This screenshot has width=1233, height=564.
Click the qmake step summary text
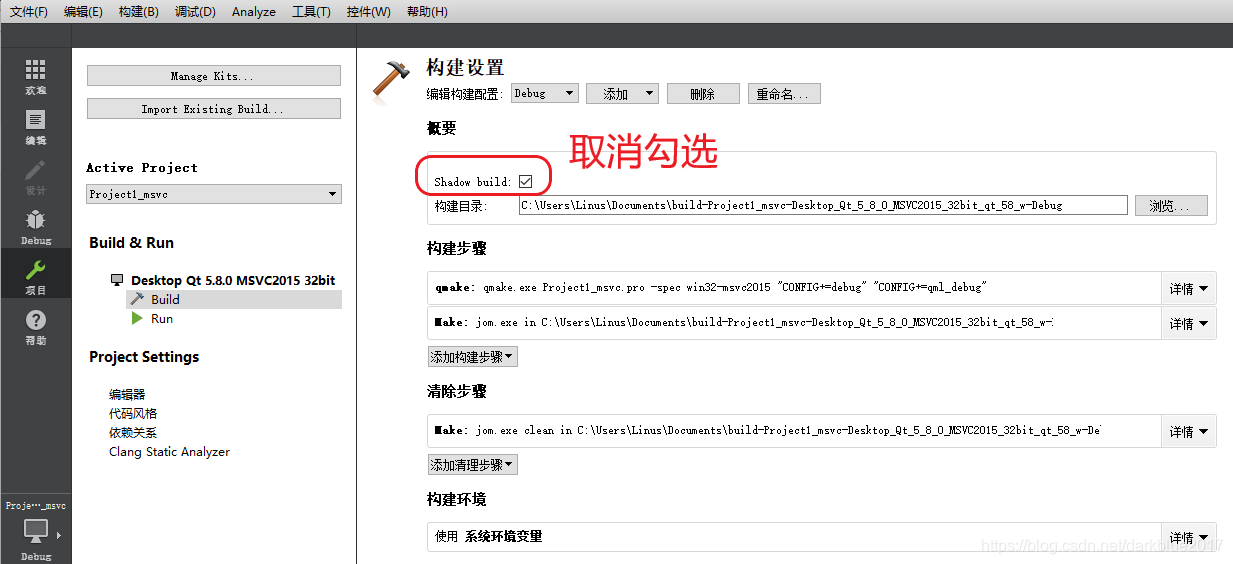(711, 287)
